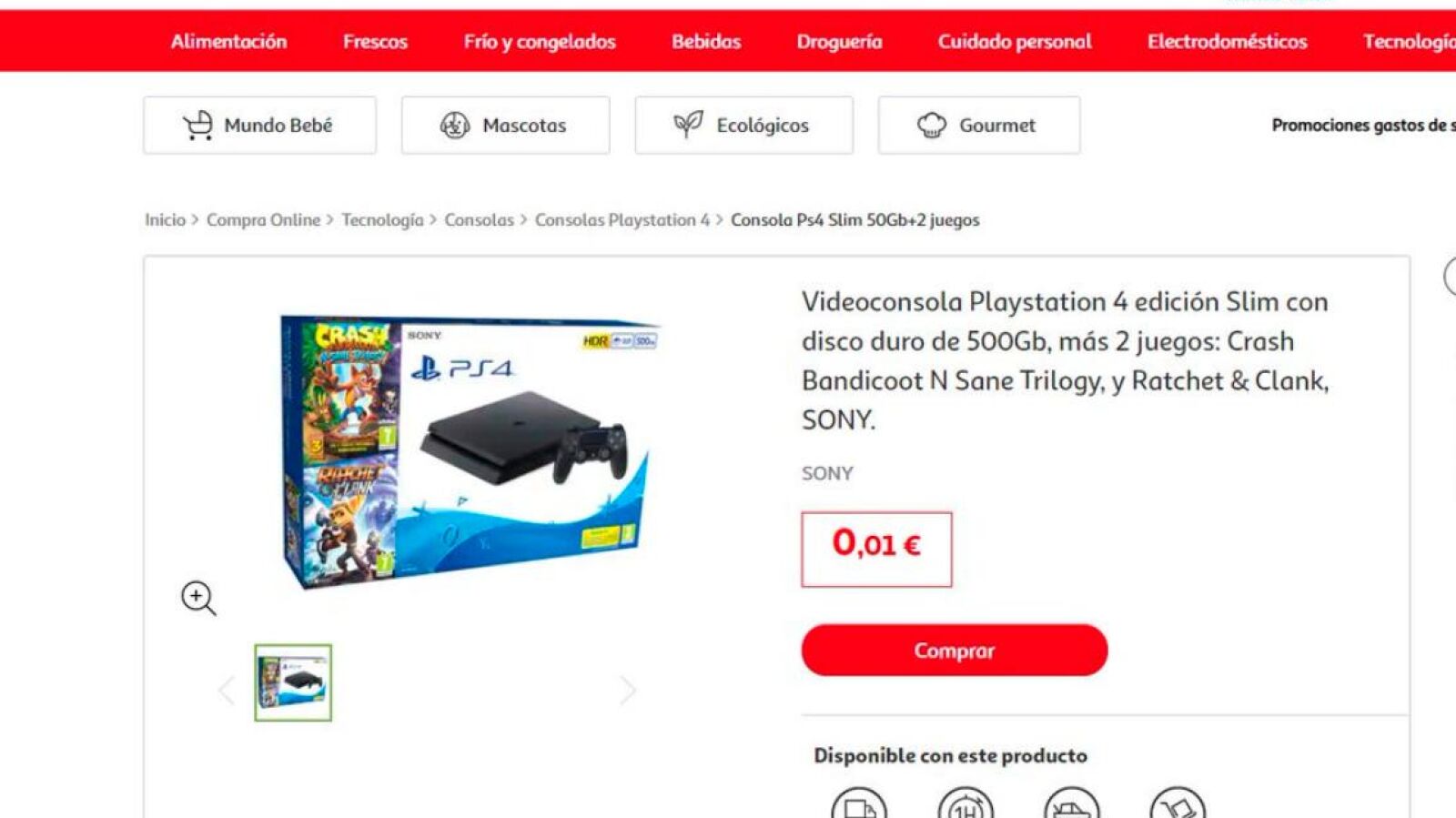The height and width of the screenshot is (818, 1456).
Task: Open the Ecológicos section
Action: coord(743,126)
